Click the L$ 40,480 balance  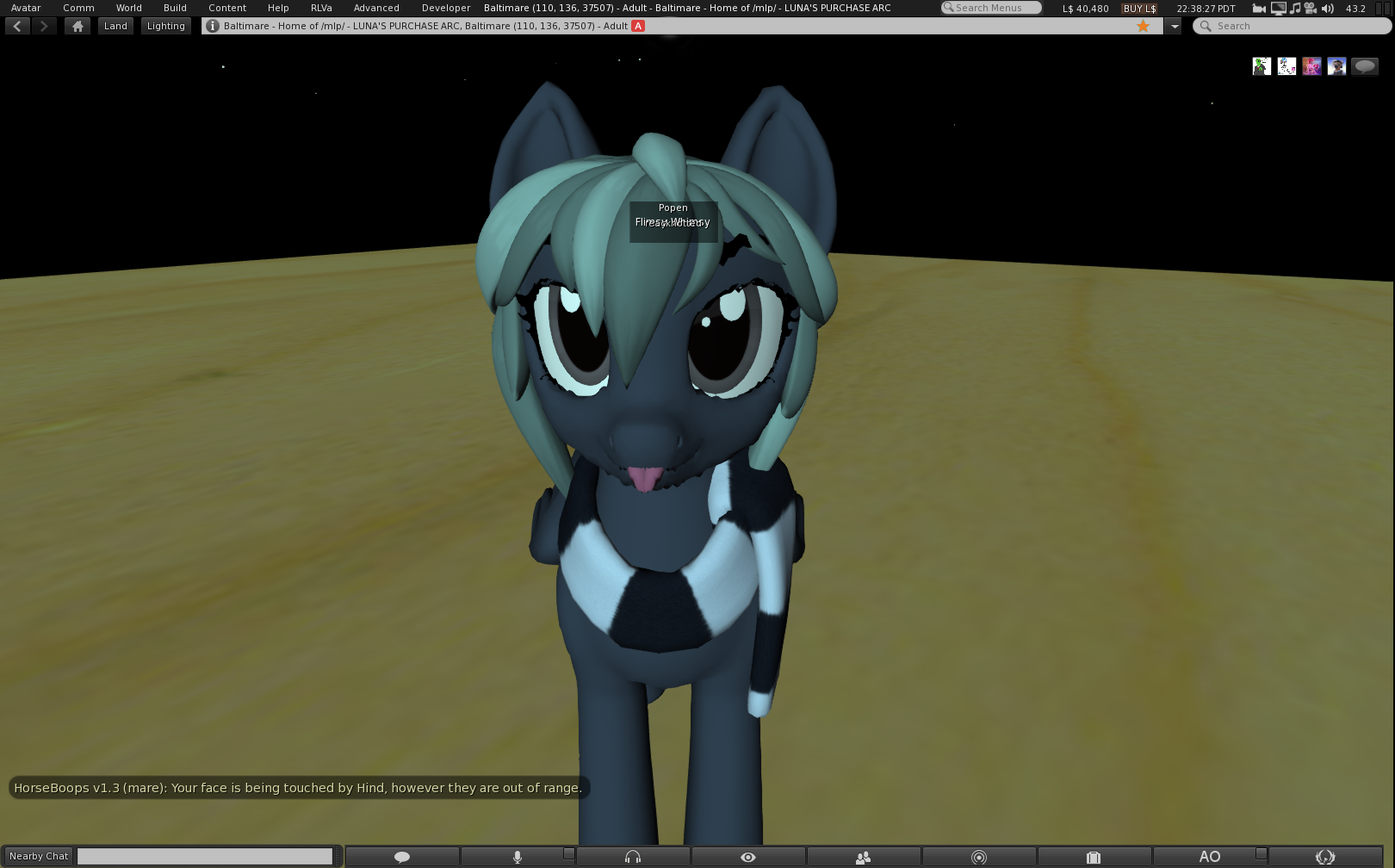[x=1085, y=9]
